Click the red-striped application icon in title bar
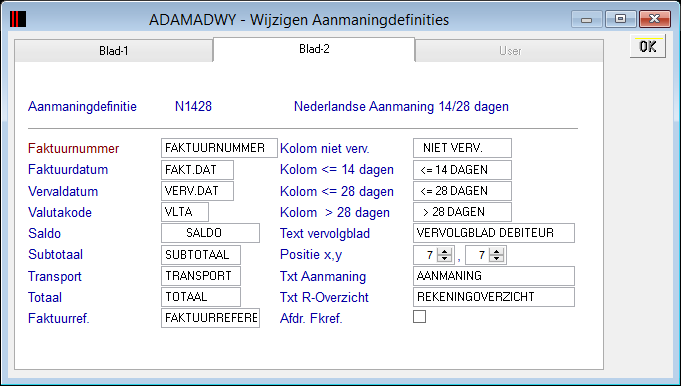681x386 pixels. tap(18, 19)
